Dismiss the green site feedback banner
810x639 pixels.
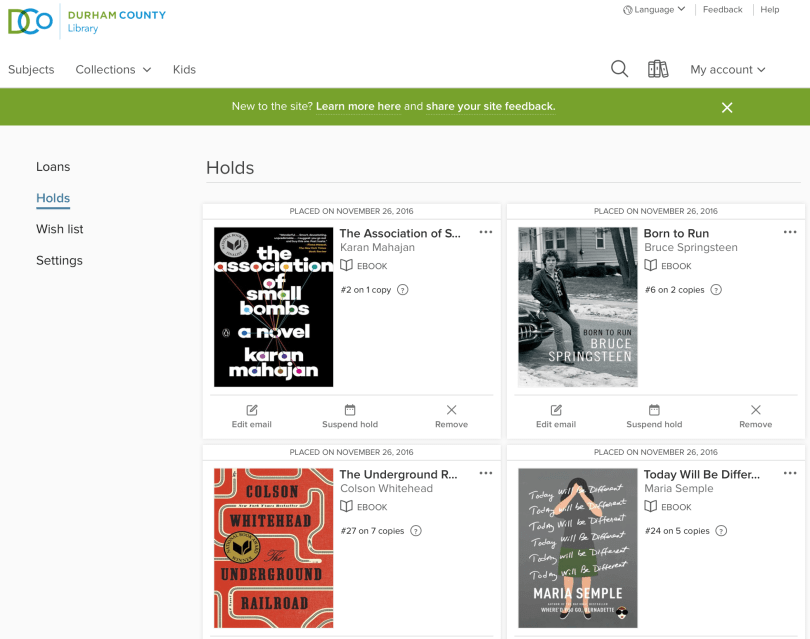727,107
